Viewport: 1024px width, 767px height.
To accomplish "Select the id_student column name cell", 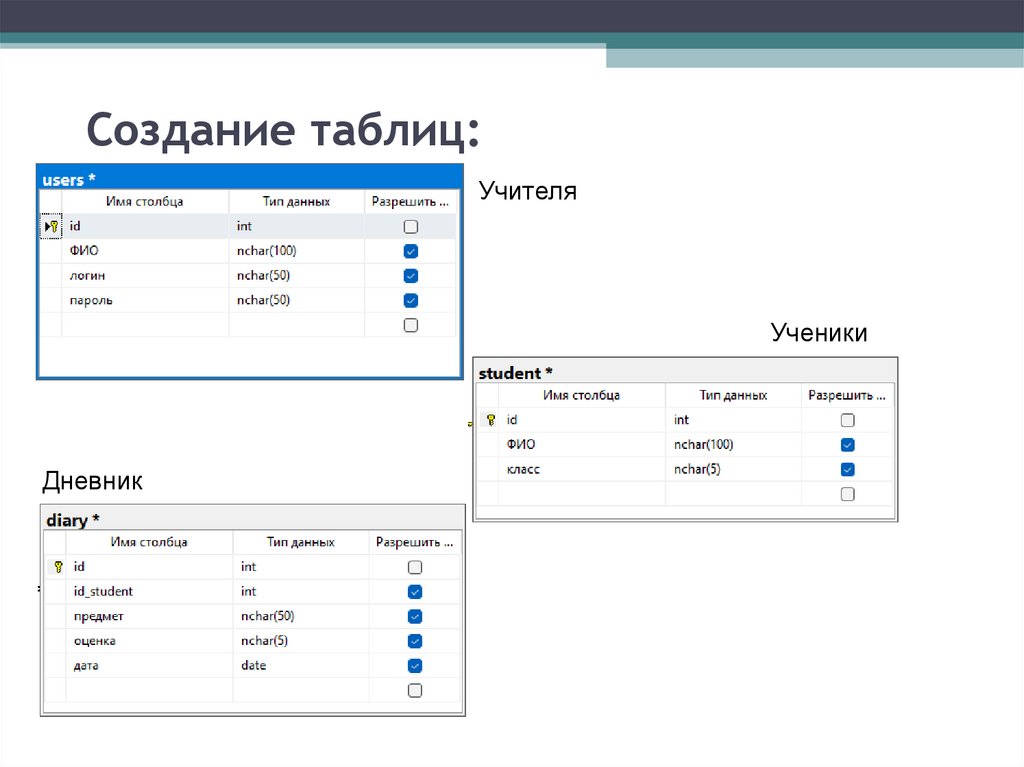I will click(149, 592).
